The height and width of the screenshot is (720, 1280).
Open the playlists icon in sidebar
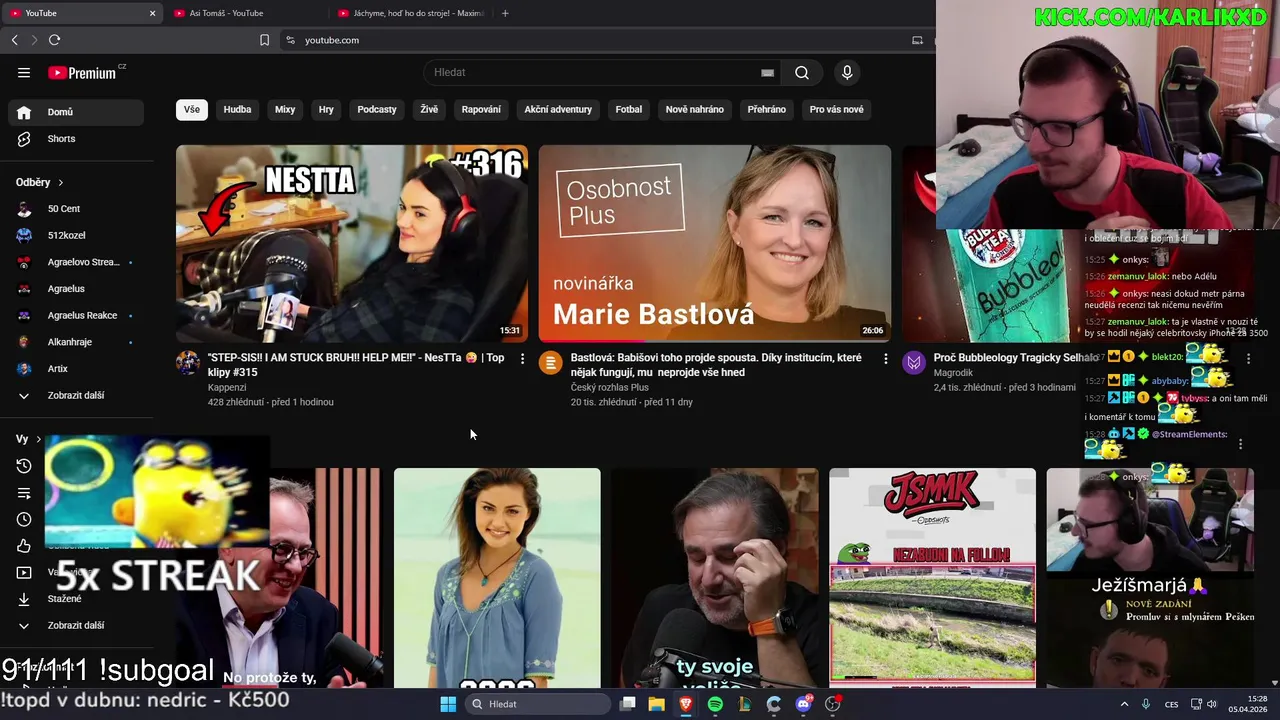(24, 493)
